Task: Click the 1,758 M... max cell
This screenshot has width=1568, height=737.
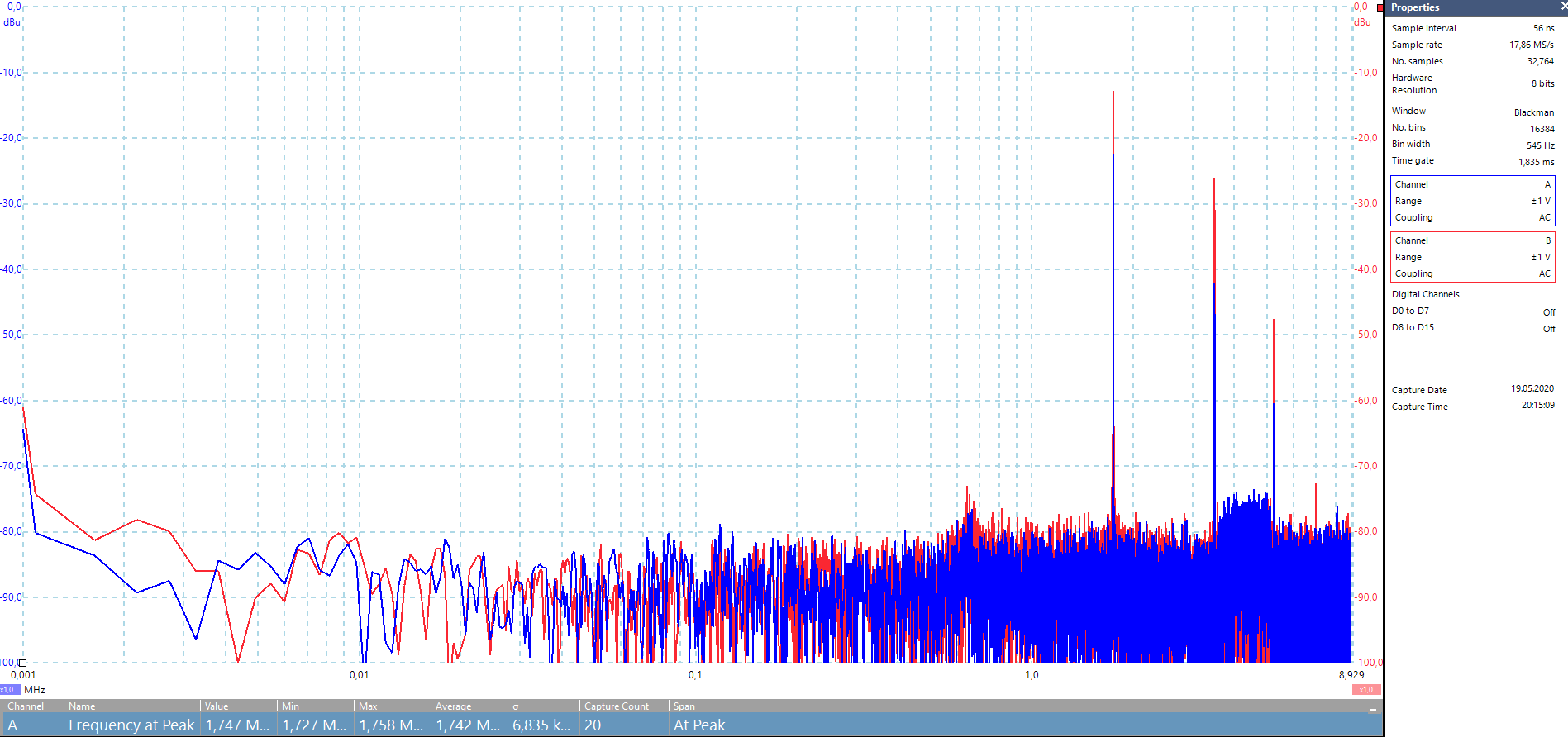Action: pyautogui.click(x=392, y=725)
